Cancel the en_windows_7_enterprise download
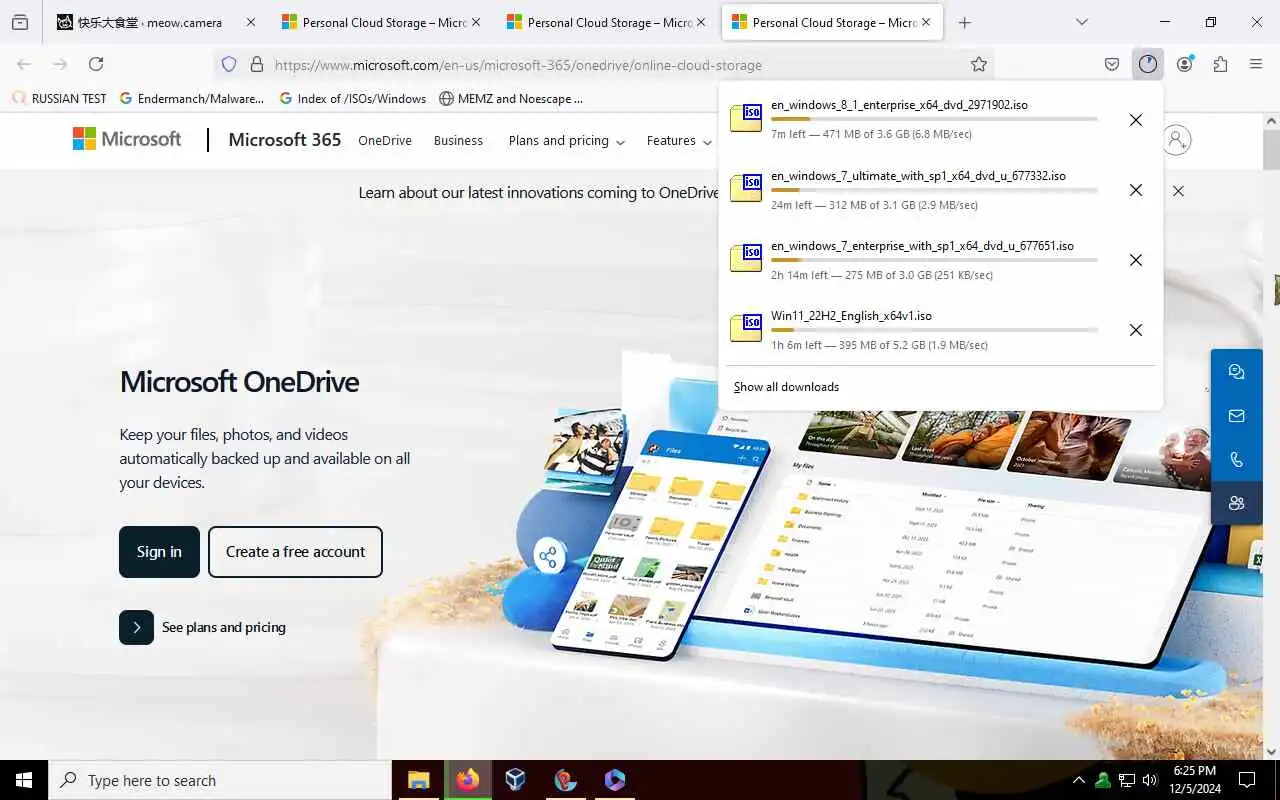The height and width of the screenshot is (800, 1280). point(1135,260)
